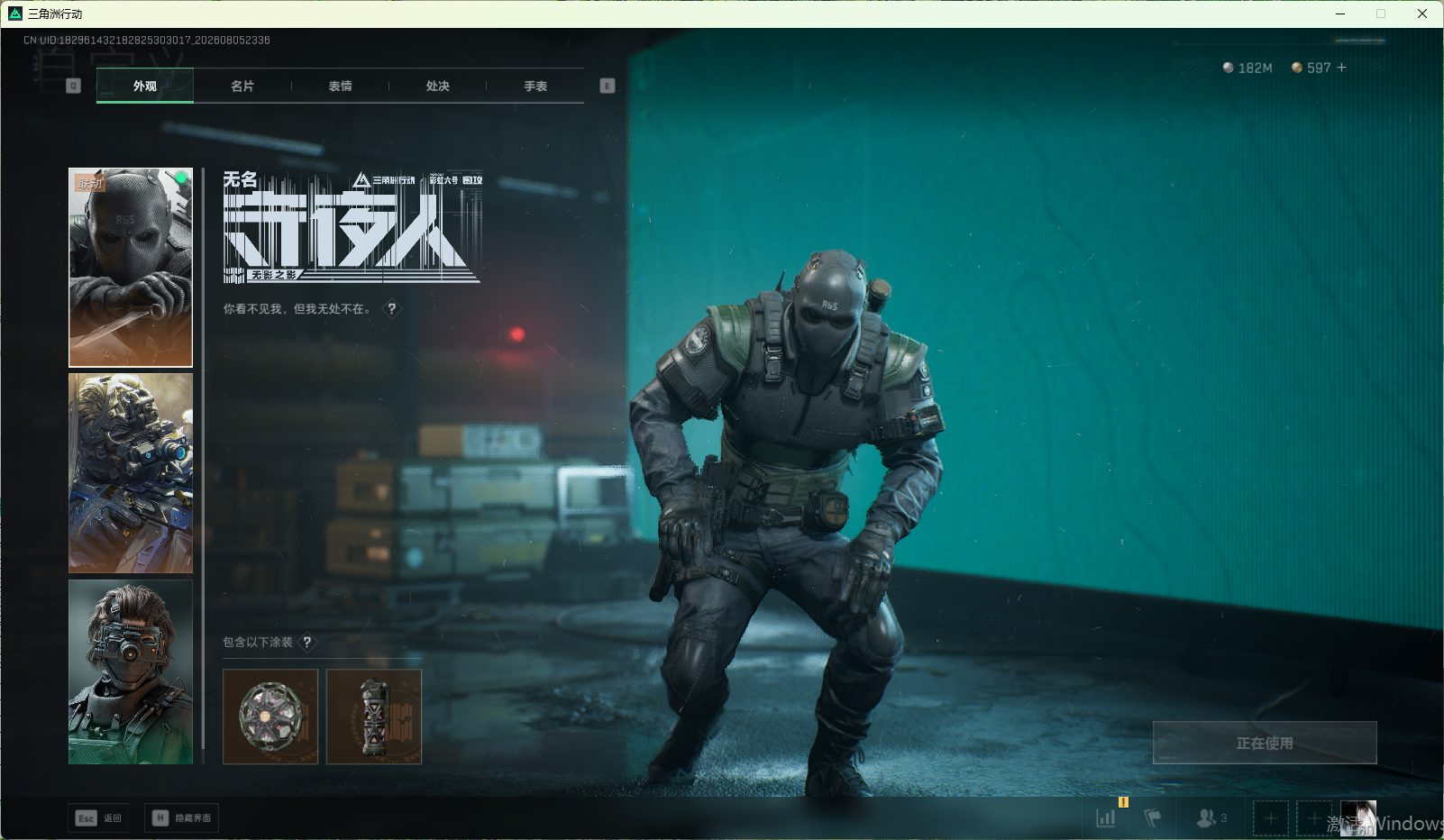Screen dimensions: 1444x840
Task: Open the help icon next to 包含以下涂装
Action: (x=307, y=642)
